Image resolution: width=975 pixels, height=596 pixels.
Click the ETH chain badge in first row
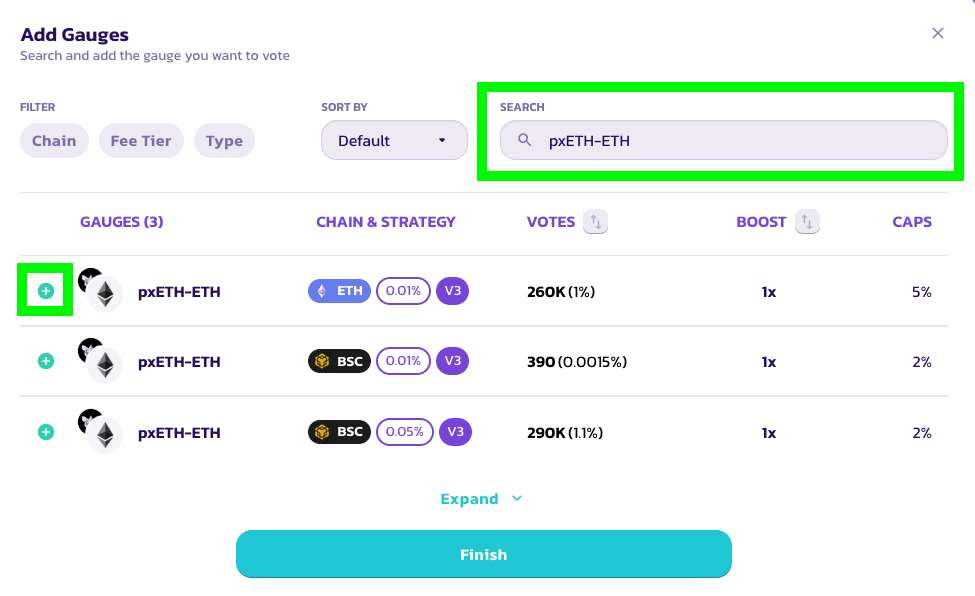[339, 291]
